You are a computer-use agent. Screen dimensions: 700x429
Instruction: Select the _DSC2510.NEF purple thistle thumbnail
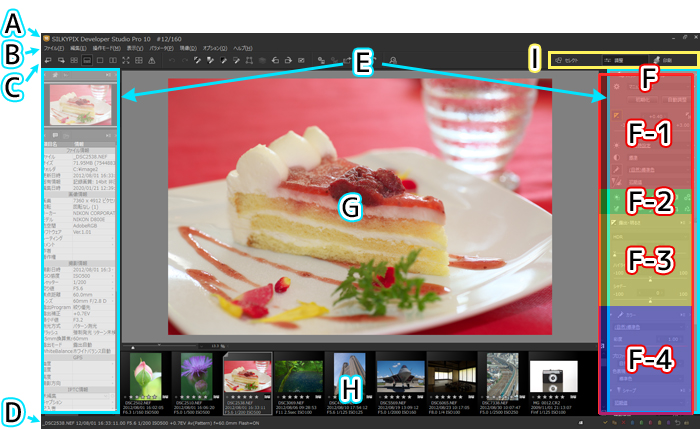(x=196, y=383)
